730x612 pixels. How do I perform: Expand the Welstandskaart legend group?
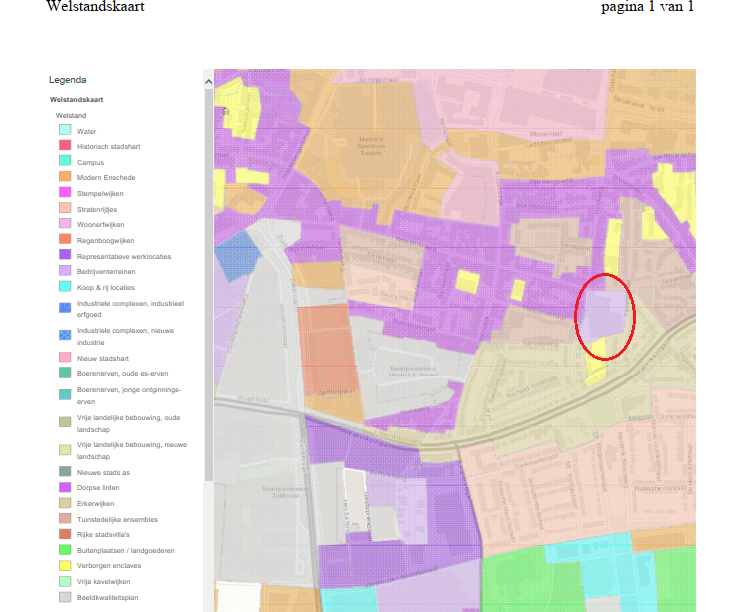point(77,100)
